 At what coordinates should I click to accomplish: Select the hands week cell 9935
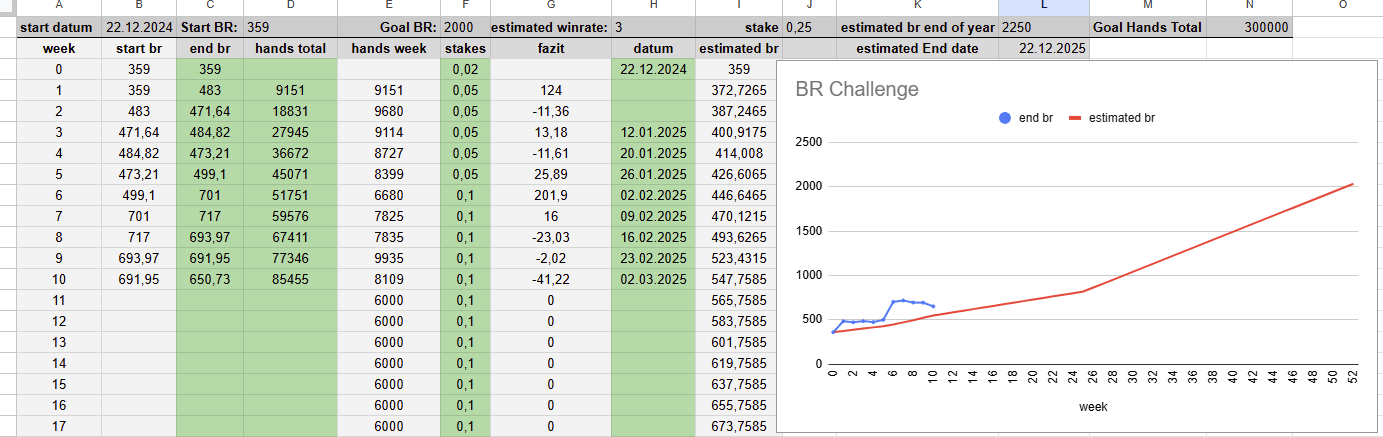389,258
